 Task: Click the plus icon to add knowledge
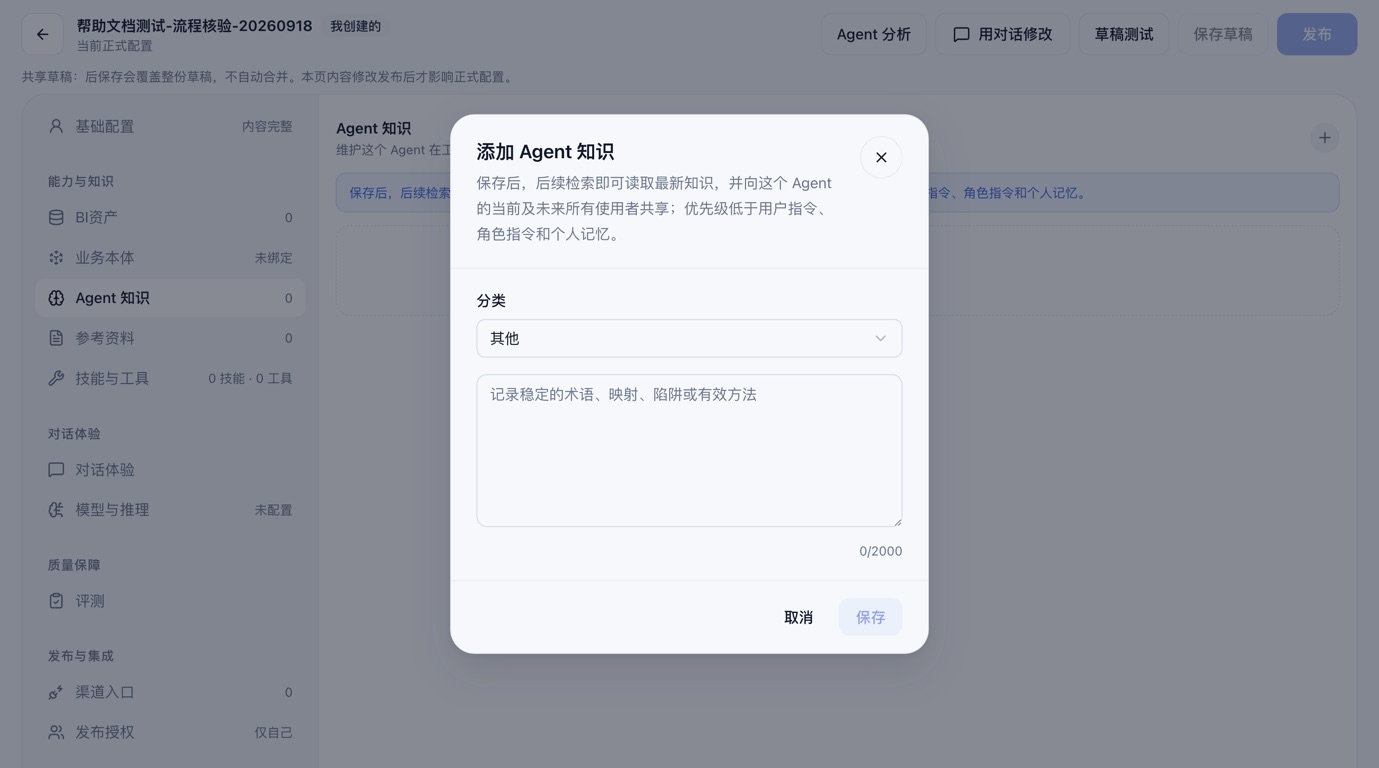pyautogui.click(x=1324, y=138)
